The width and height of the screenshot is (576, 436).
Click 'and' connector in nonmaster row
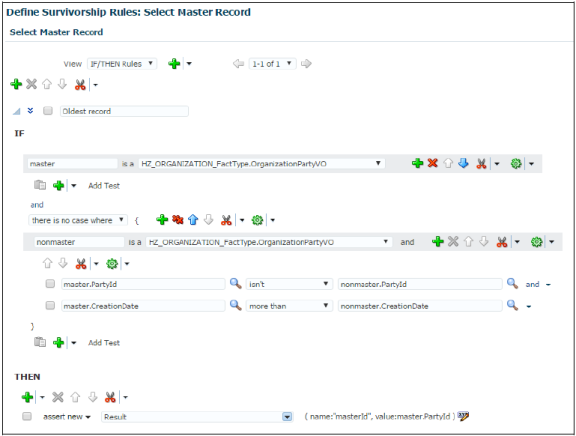tap(407, 242)
